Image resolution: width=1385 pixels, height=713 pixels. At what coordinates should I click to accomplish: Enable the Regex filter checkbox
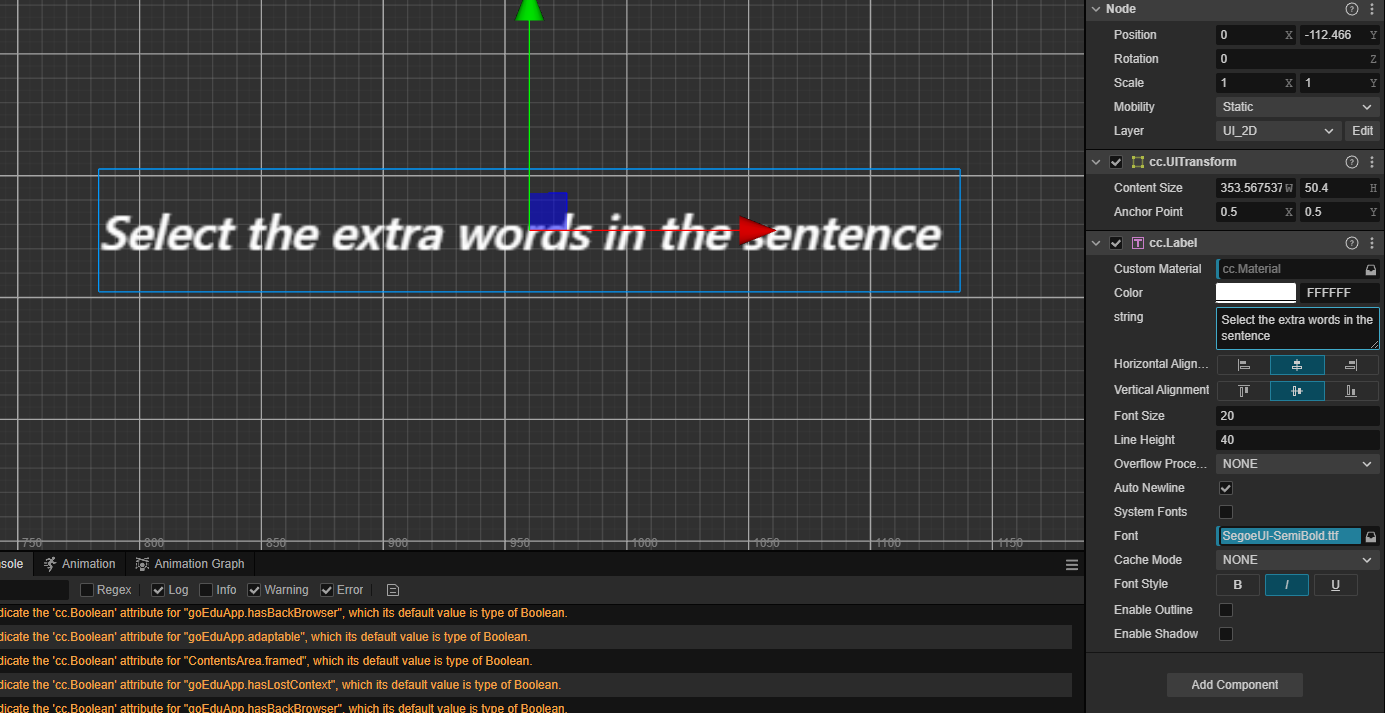pyautogui.click(x=87, y=590)
